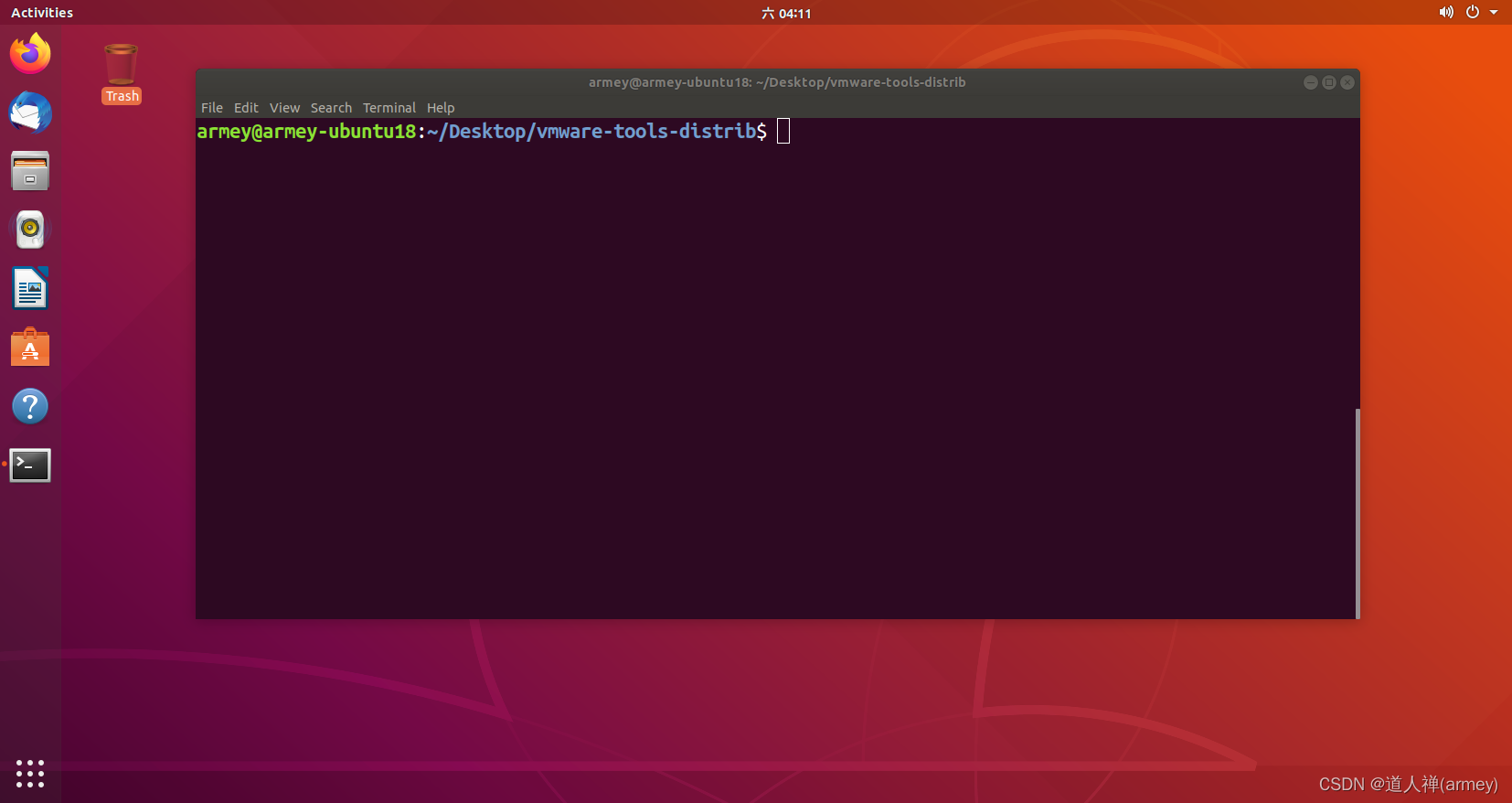Open the Activities overview
Screen dimensions: 1512x803
(x=42, y=13)
